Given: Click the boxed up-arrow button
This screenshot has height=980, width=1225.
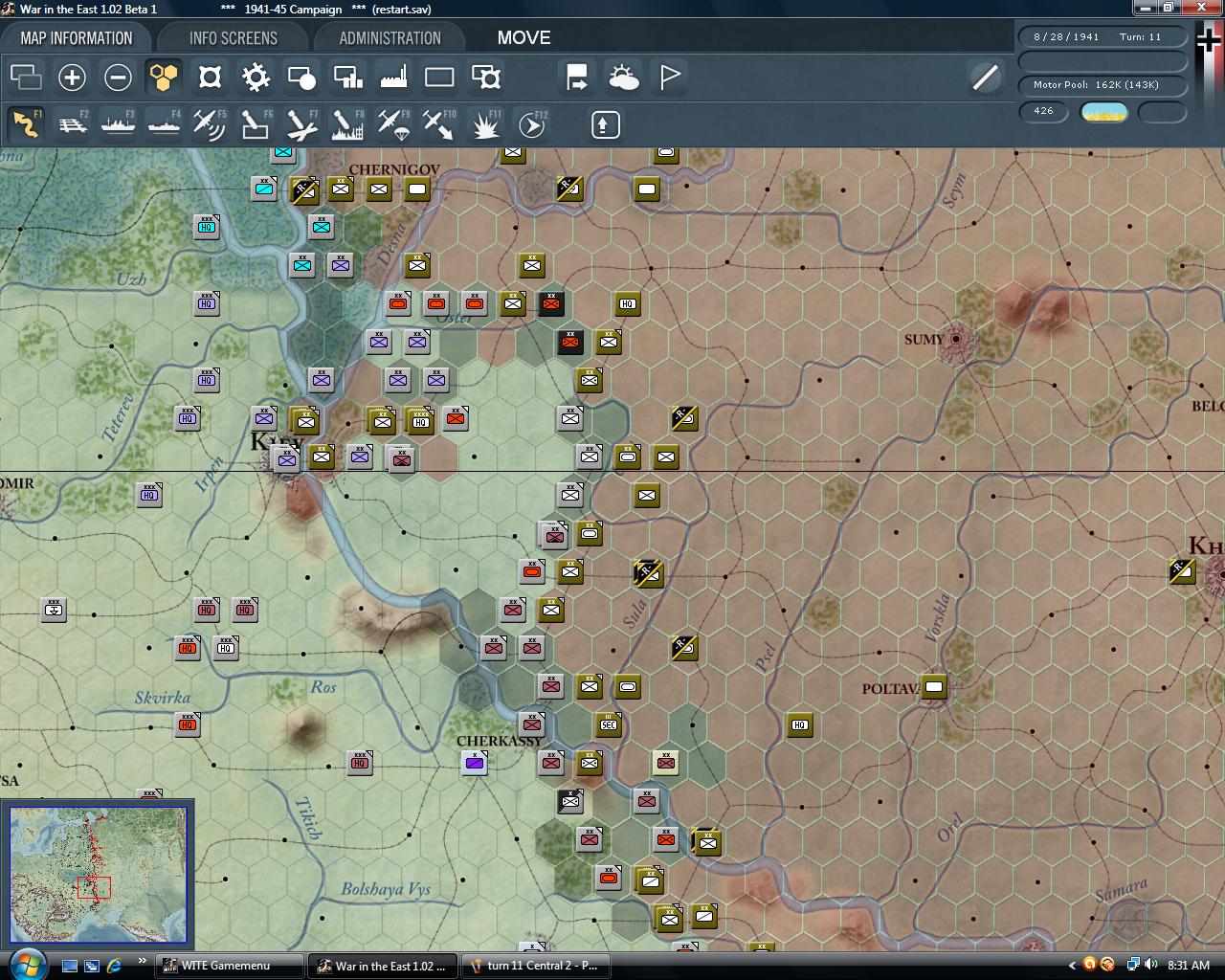Looking at the screenshot, I should point(605,125).
